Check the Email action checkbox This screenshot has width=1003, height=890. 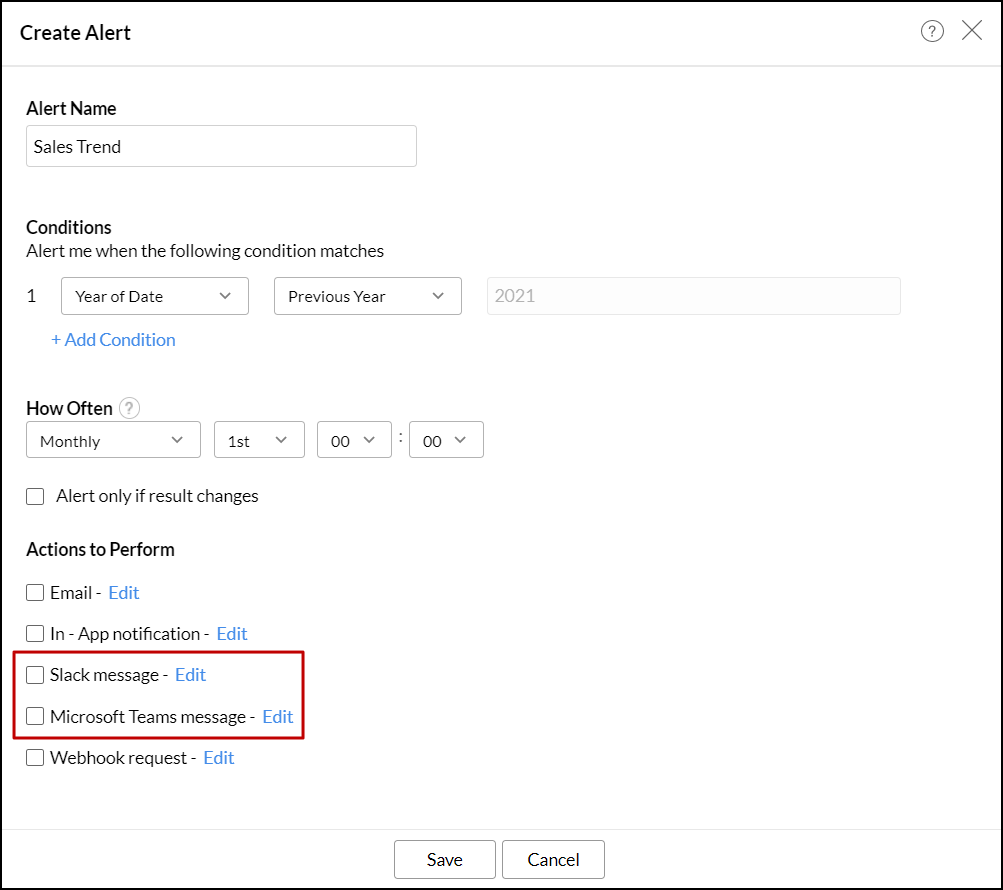coord(35,593)
